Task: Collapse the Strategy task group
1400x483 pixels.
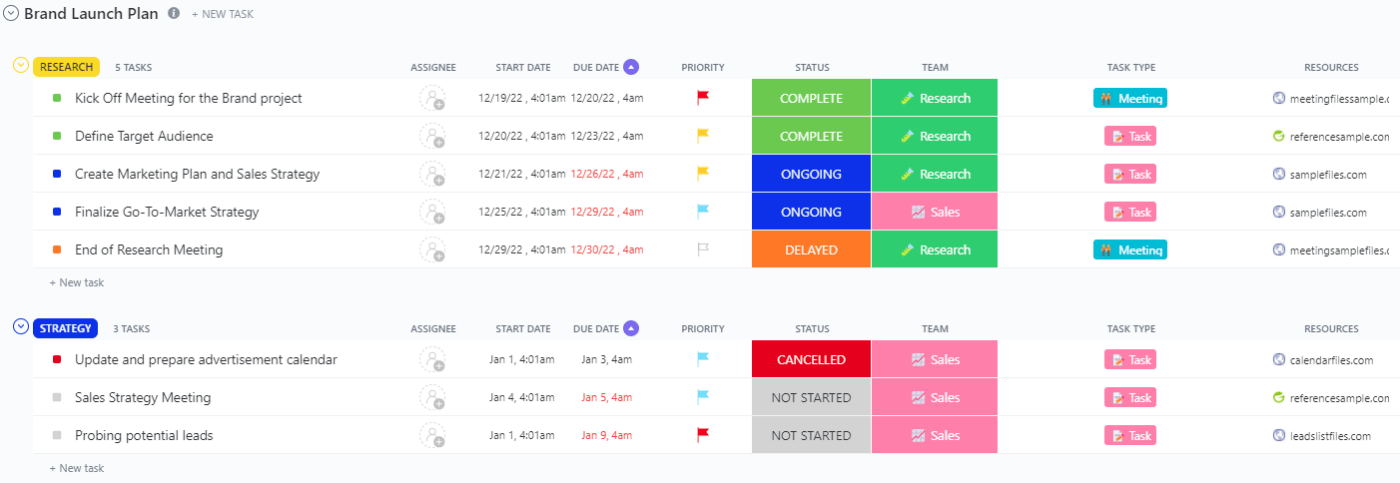Action: (20, 327)
